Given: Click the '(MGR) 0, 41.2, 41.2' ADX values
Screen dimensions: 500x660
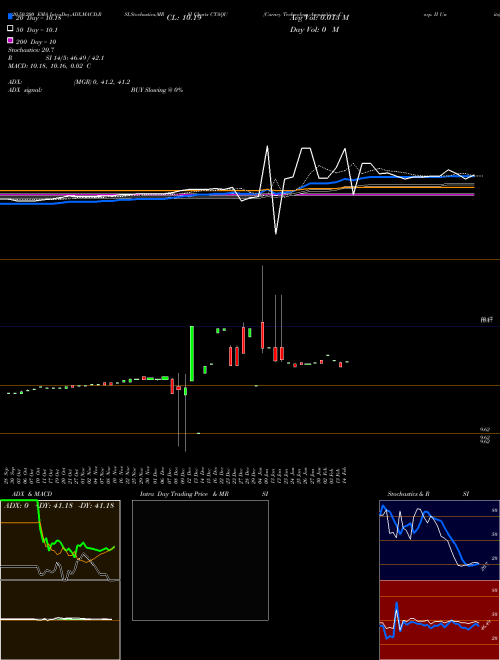Looking at the screenshot, I should point(102,82).
